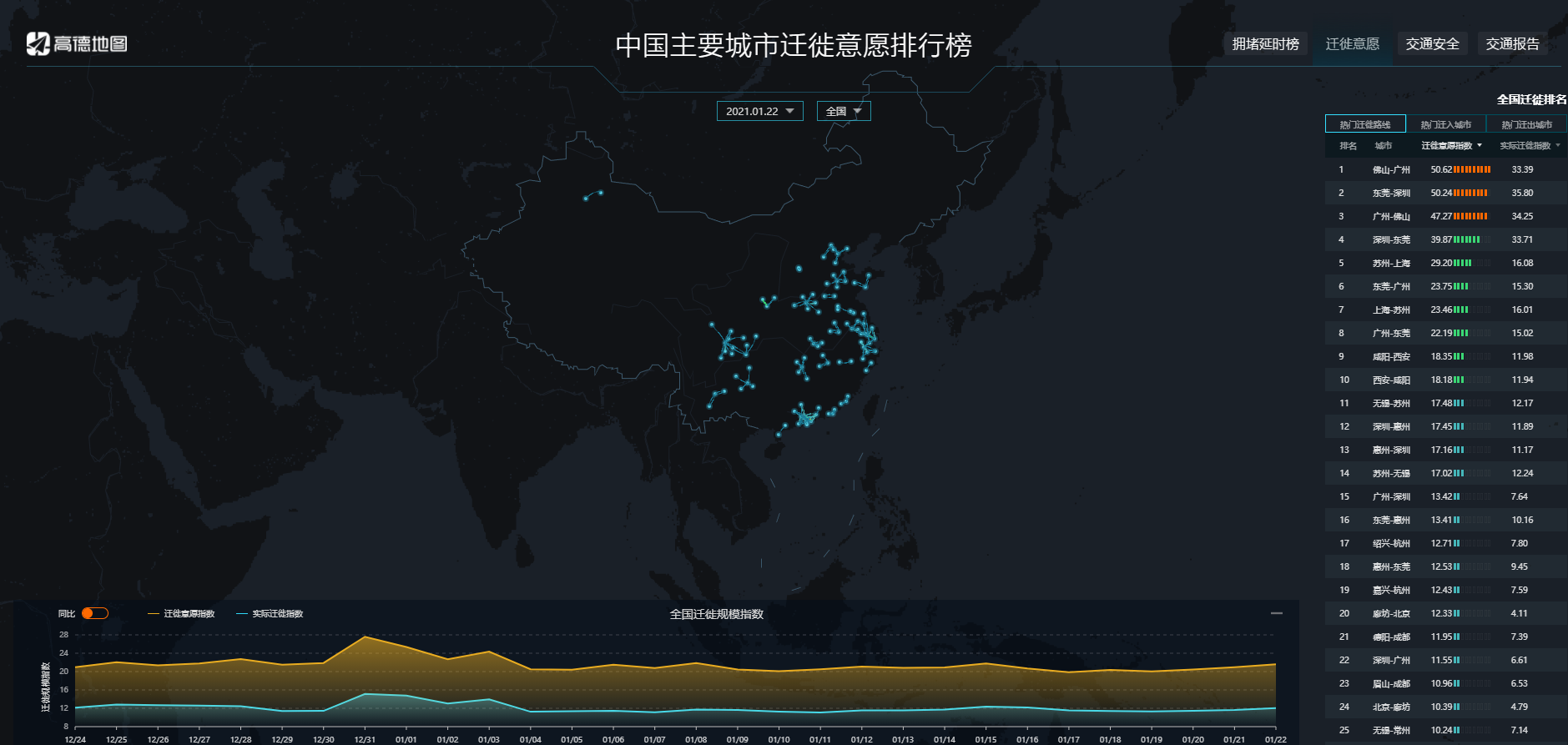Click index value 47.27 orange bar
The image size is (1568, 745).
pos(1470,216)
